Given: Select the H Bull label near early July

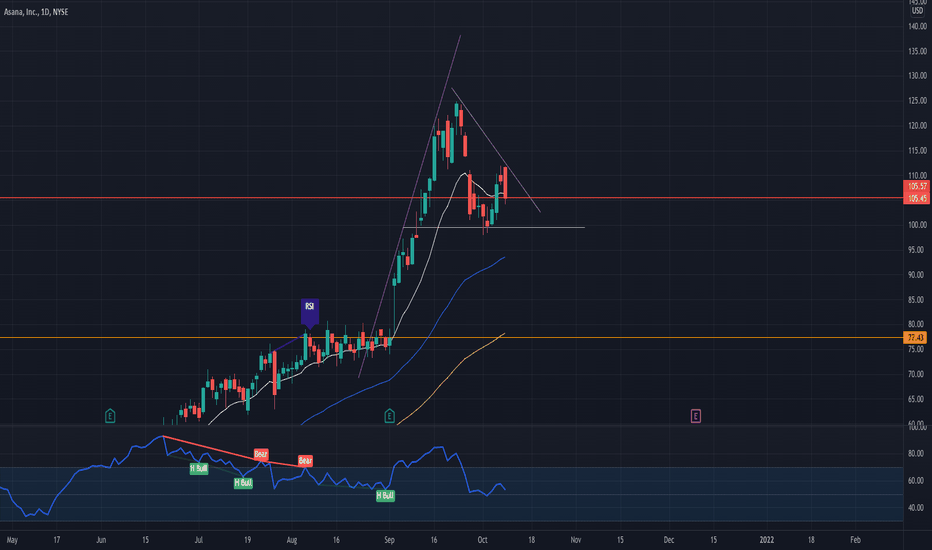Looking at the screenshot, I should pos(199,469).
